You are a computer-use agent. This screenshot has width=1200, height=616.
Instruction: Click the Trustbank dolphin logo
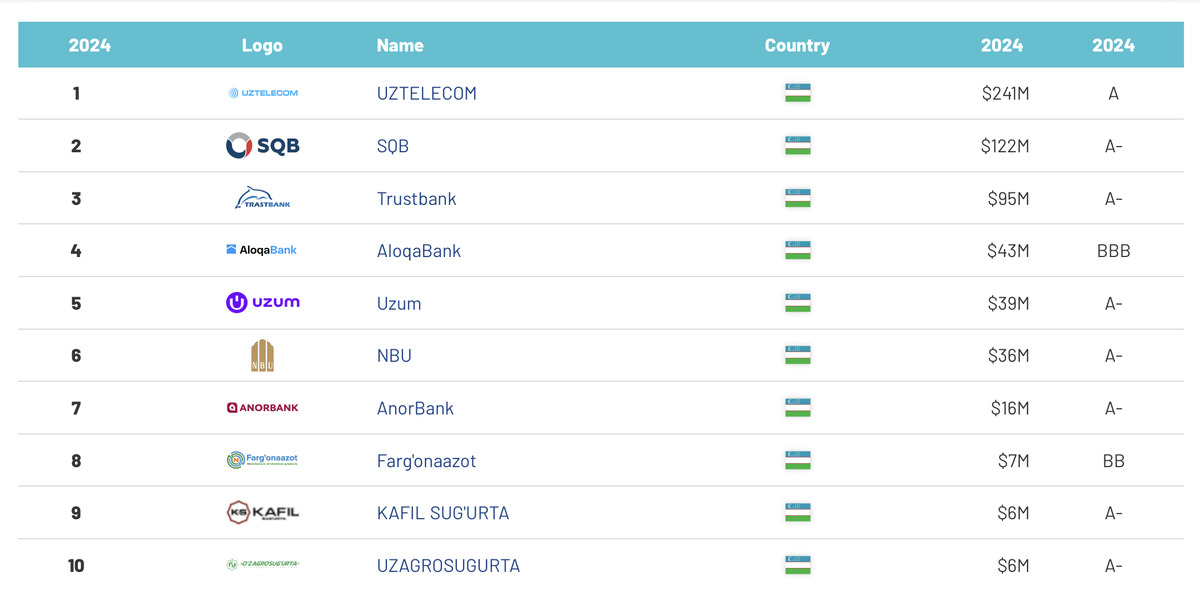[262, 198]
